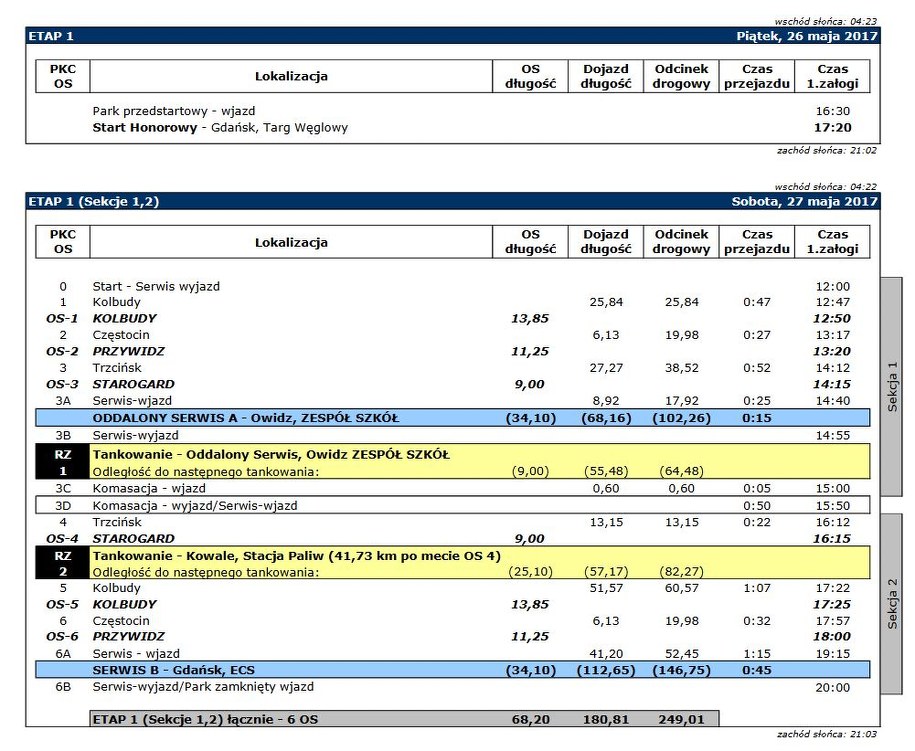Click the OS-3 stage label
The width and height of the screenshot is (915, 751).
coord(62,384)
